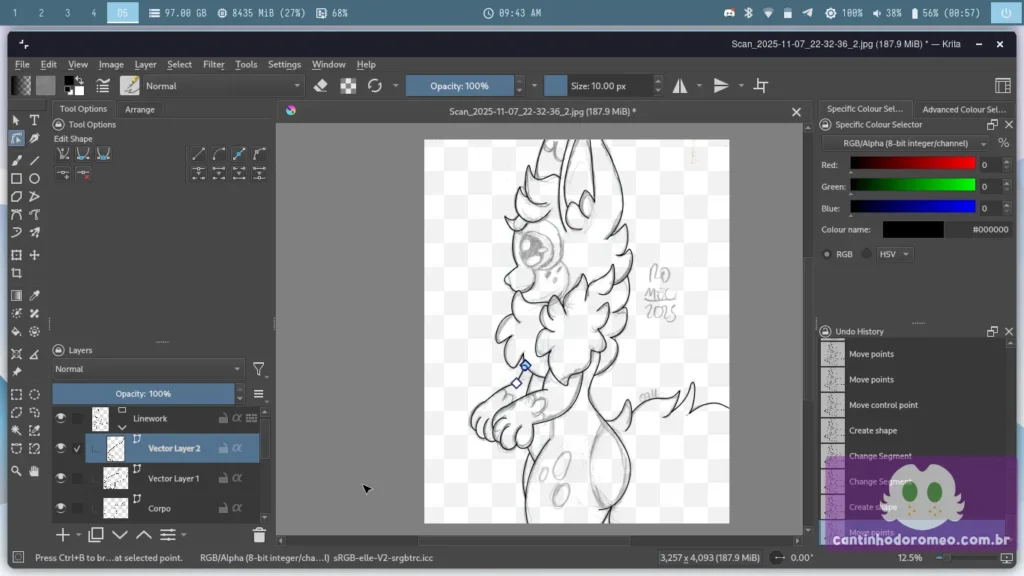Open the Filter menu
Viewport: 1024px width, 576px height.
coord(214,64)
